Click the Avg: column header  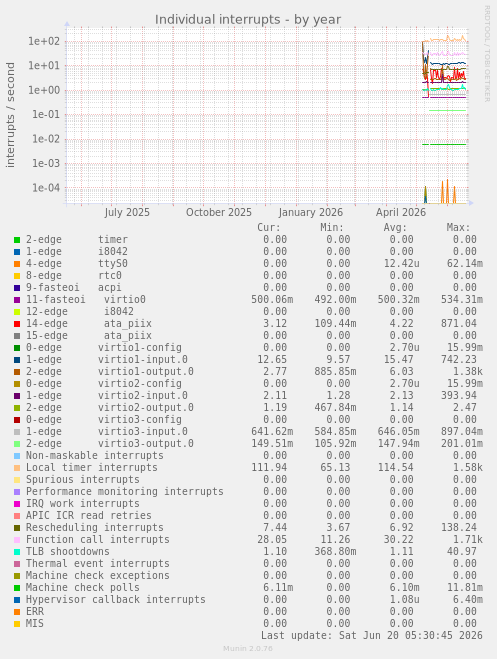[x=395, y=228]
